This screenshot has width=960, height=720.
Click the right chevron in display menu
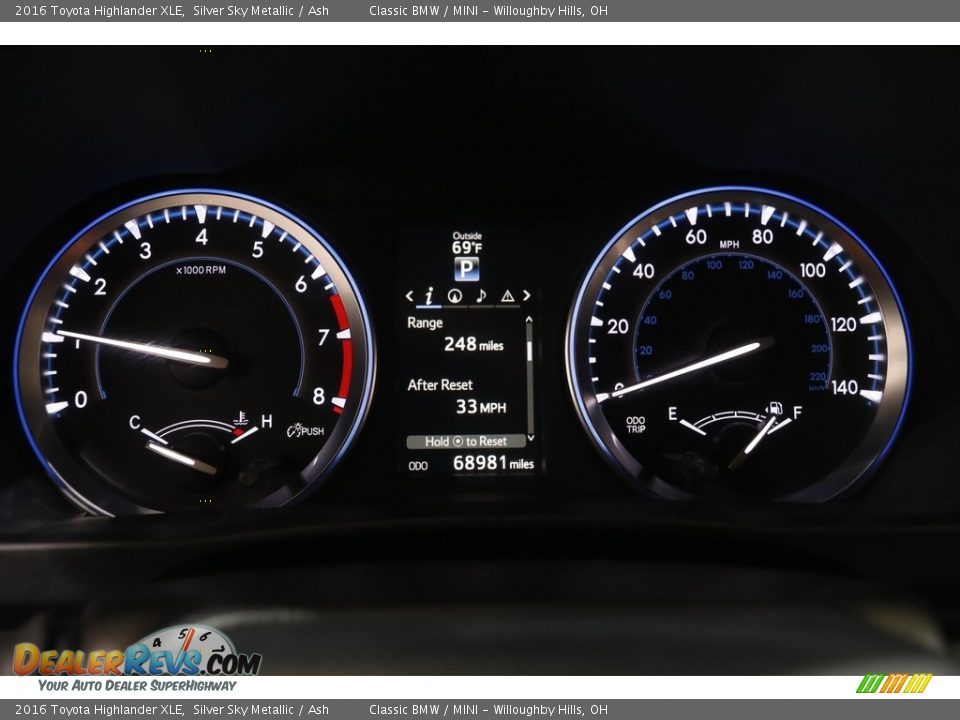[x=526, y=296]
